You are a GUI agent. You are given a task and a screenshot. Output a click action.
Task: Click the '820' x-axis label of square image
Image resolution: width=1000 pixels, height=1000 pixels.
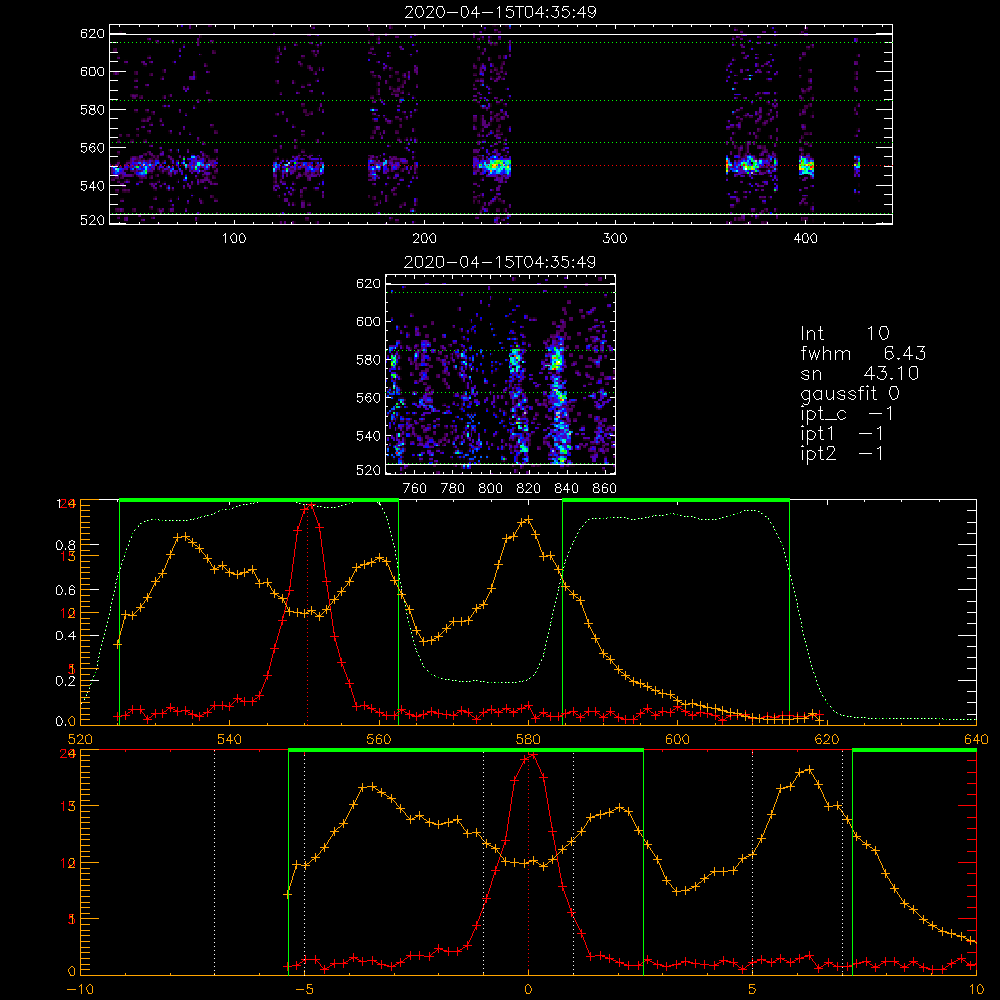tap(529, 489)
